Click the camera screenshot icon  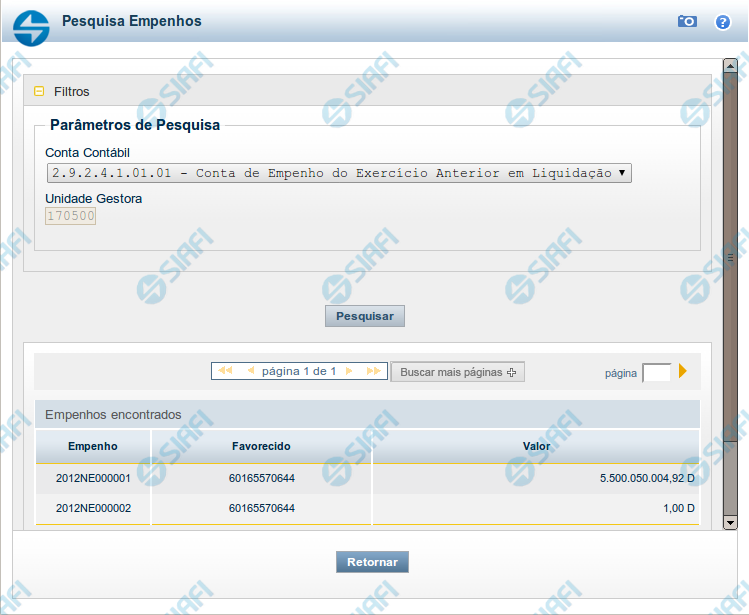tap(687, 21)
